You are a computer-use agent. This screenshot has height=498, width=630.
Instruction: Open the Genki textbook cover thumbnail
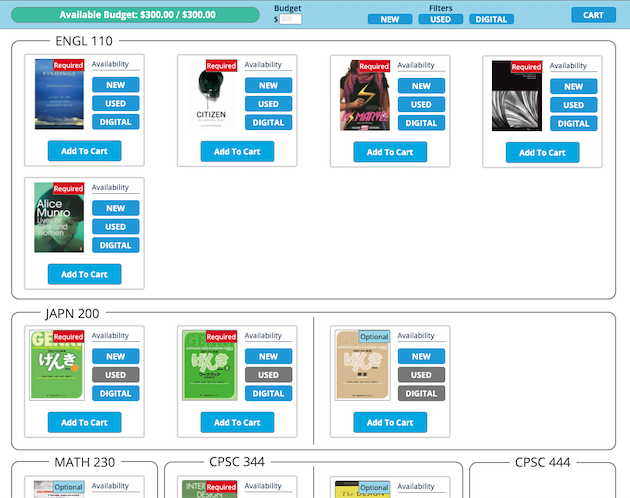(x=57, y=365)
